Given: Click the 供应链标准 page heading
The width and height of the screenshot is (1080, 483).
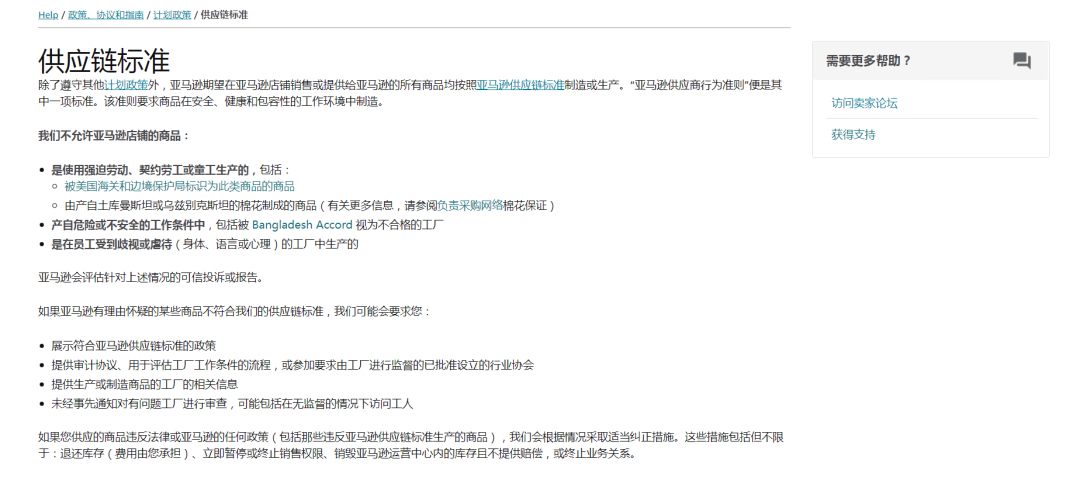Looking at the screenshot, I should (x=104, y=61).
